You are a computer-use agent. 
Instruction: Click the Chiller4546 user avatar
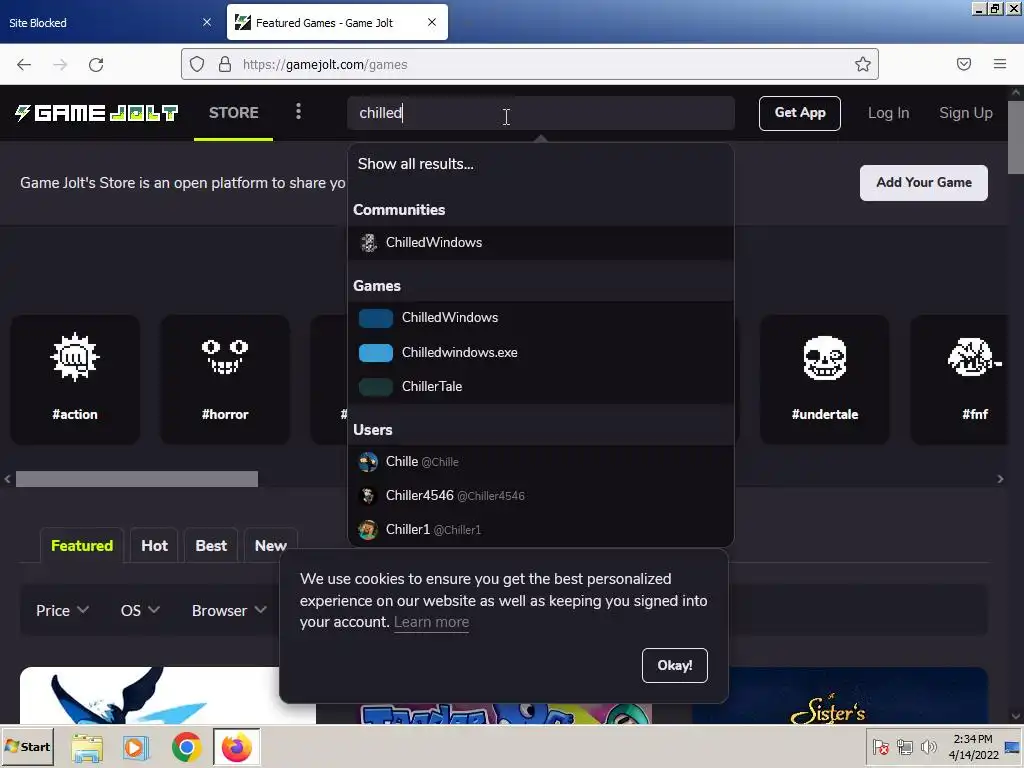coord(368,496)
